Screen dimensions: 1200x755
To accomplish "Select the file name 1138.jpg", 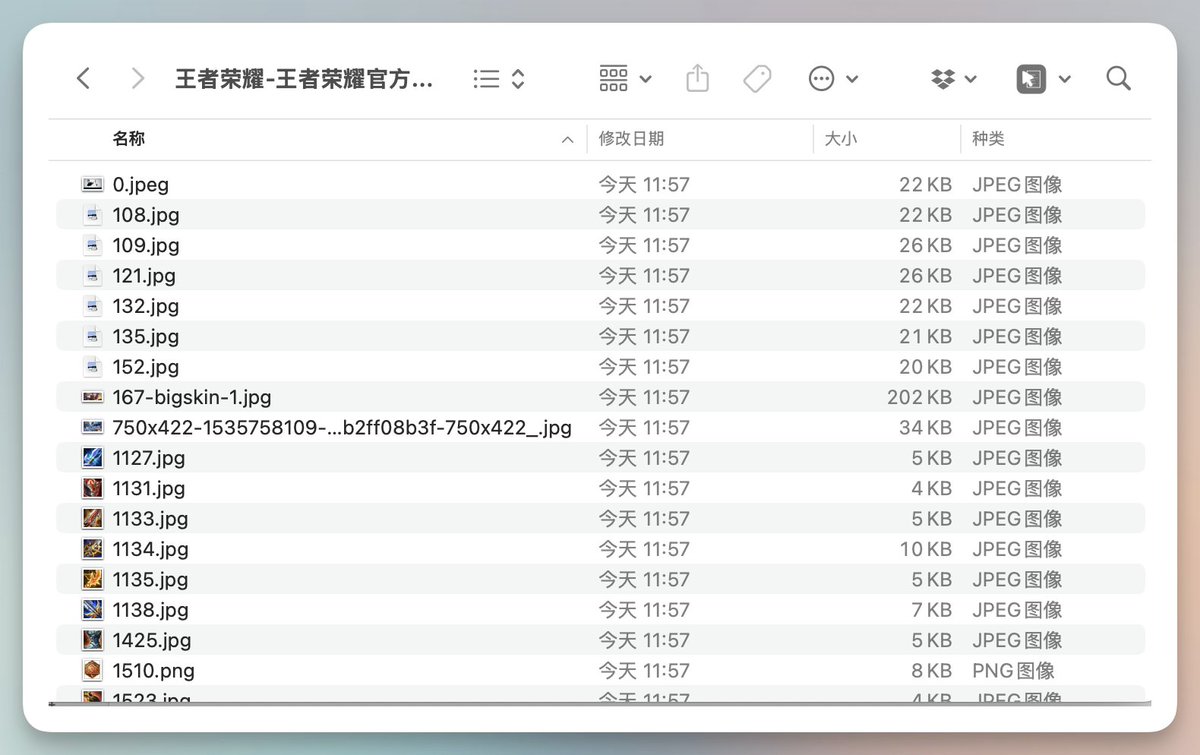I will point(150,609).
